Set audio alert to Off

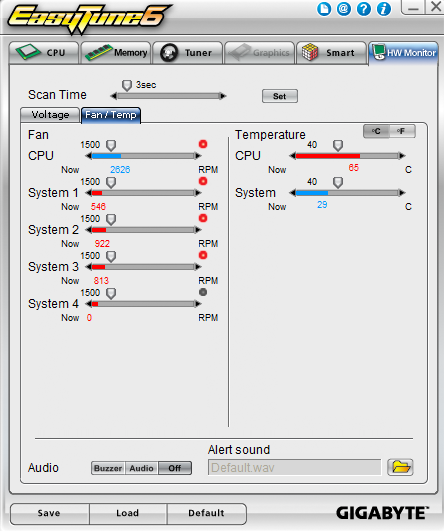pyautogui.click(x=175, y=468)
